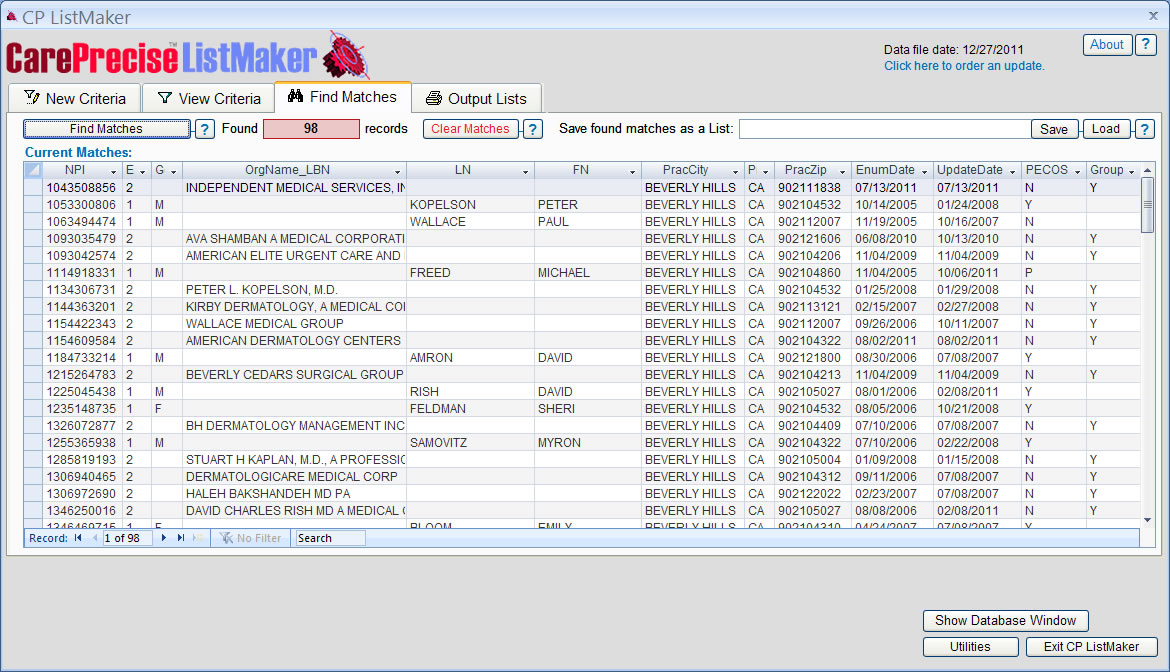Click last name cell WALLACE

470,222
